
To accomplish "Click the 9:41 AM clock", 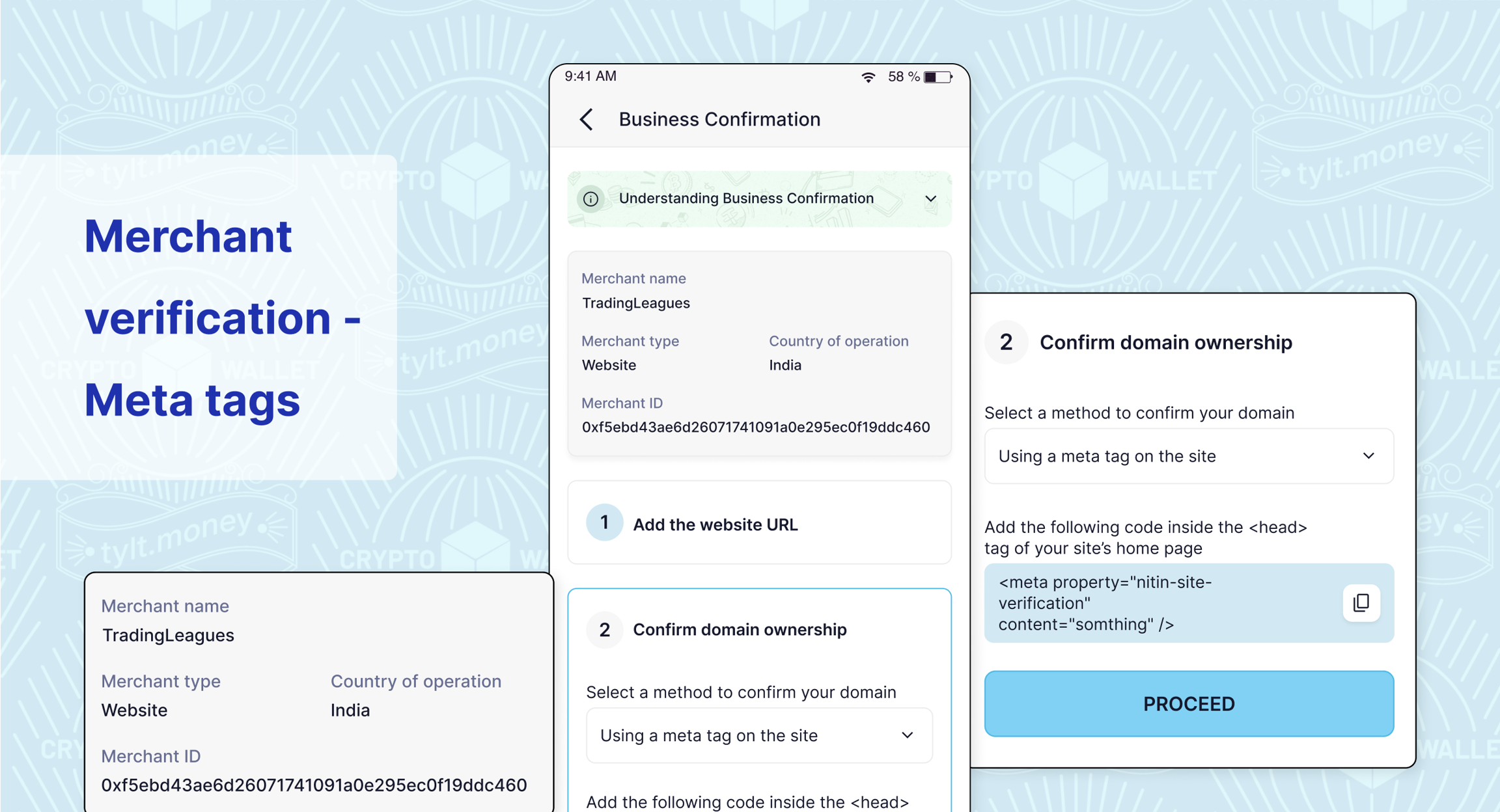I will (590, 77).
